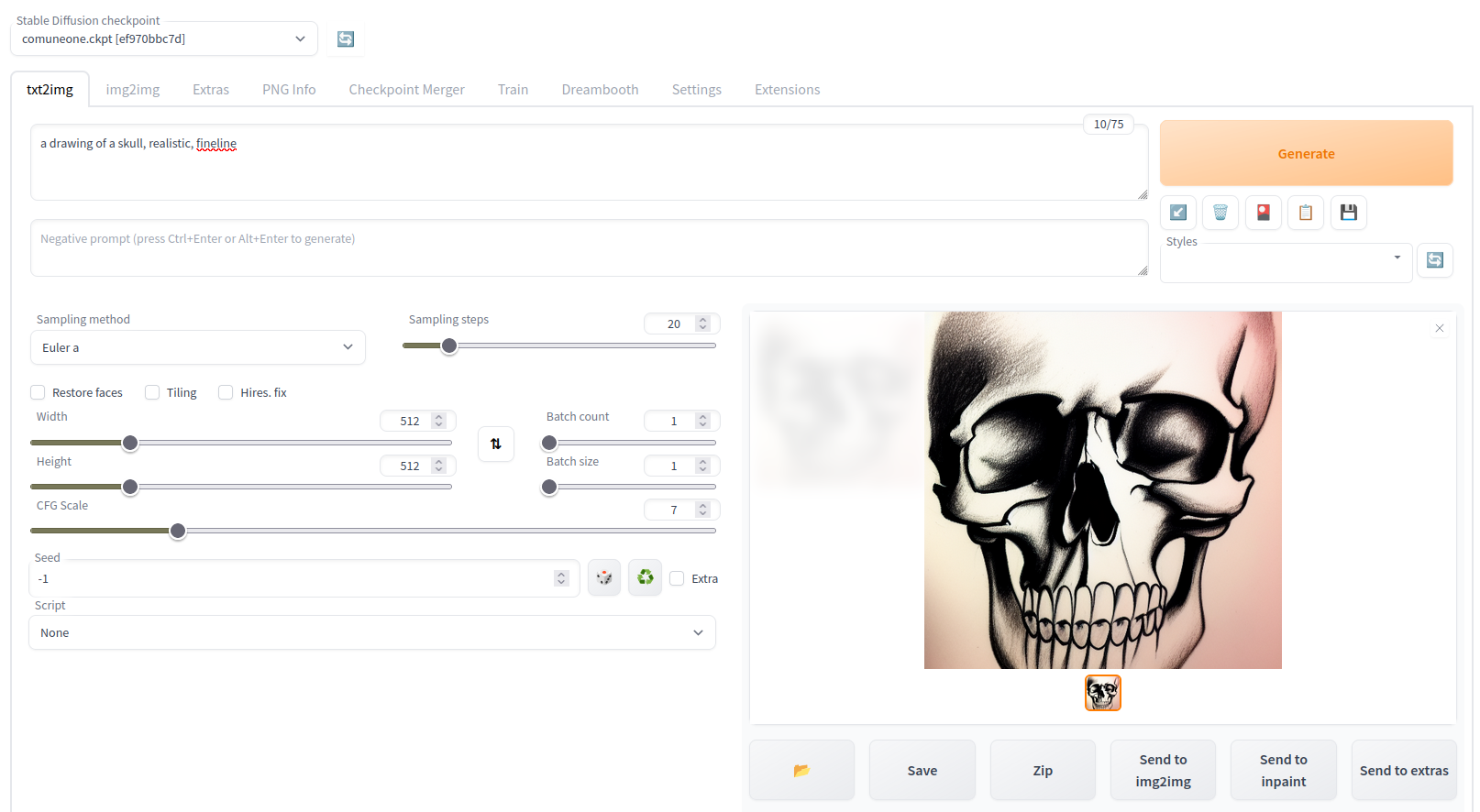The width and height of the screenshot is (1480, 812).
Task: Enable the Tiling checkbox
Action: pyautogui.click(x=152, y=392)
